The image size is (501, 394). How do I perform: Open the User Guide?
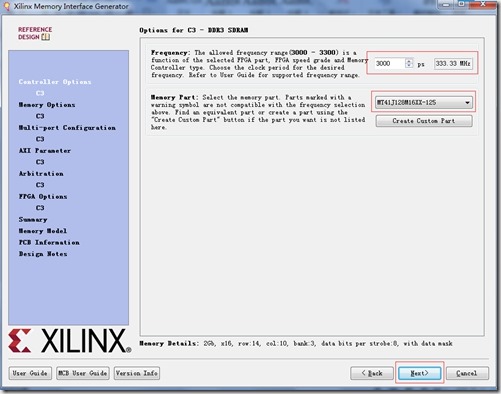click(30, 373)
